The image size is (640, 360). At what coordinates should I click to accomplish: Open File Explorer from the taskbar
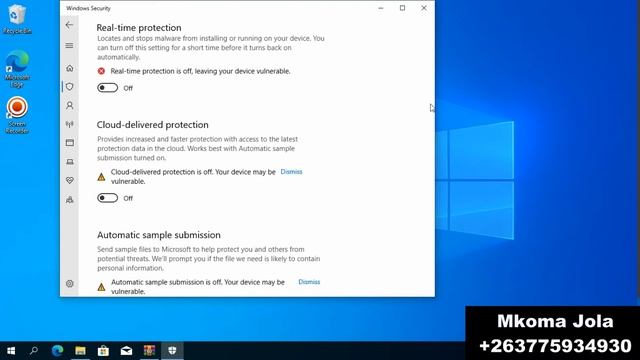[x=80, y=351]
